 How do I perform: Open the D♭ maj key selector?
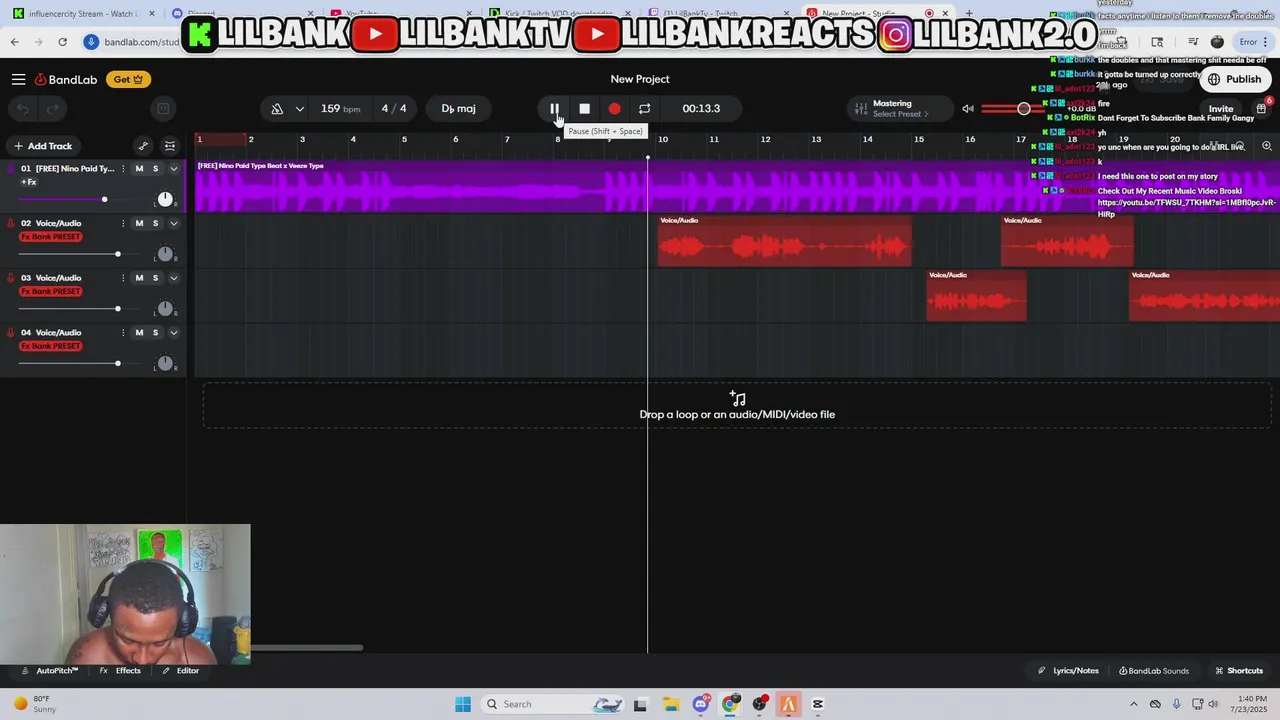(x=459, y=109)
